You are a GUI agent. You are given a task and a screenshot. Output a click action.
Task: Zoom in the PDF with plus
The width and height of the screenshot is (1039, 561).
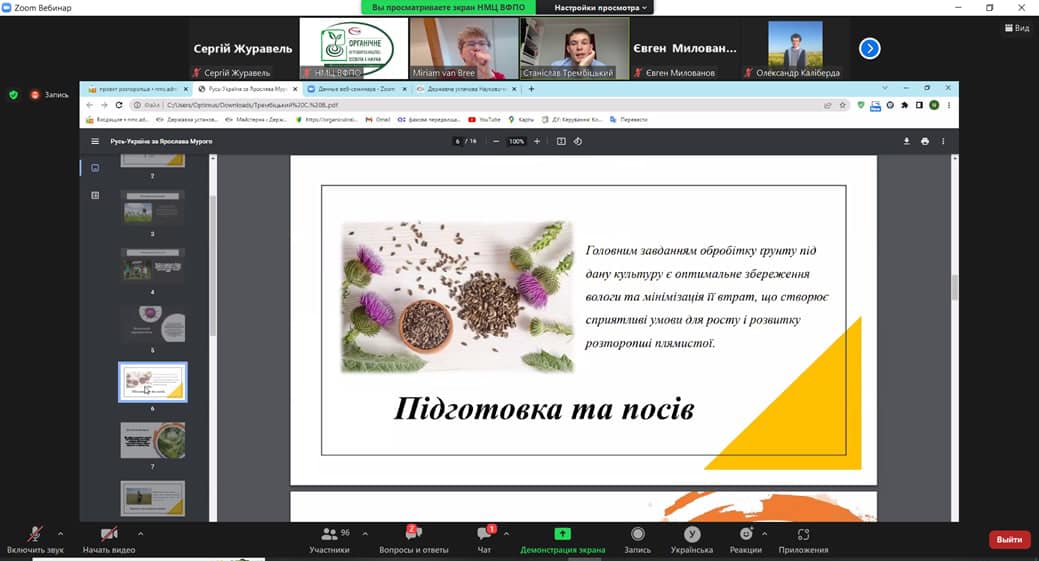click(x=537, y=141)
